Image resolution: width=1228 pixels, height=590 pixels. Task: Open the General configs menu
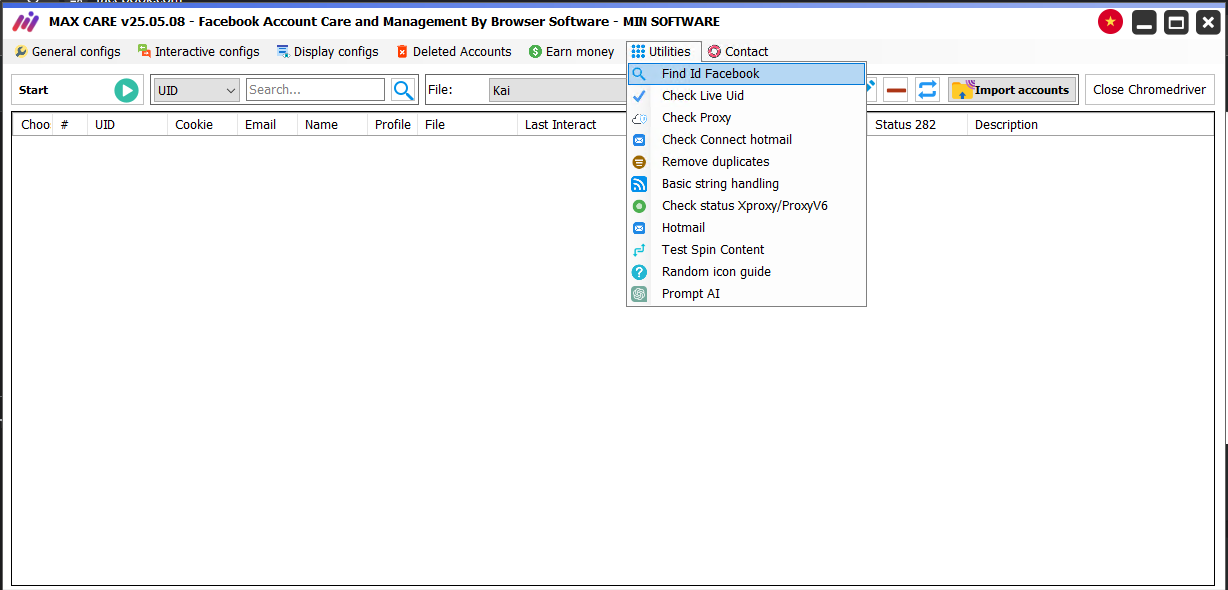click(x=68, y=52)
